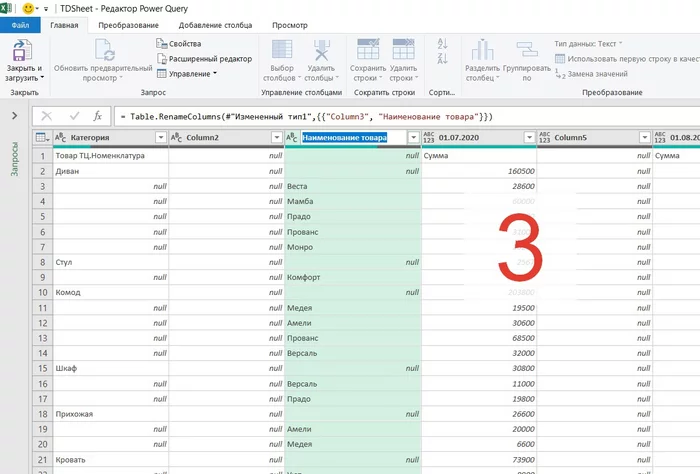Select the 'Прихожая' cell

(x=111, y=414)
